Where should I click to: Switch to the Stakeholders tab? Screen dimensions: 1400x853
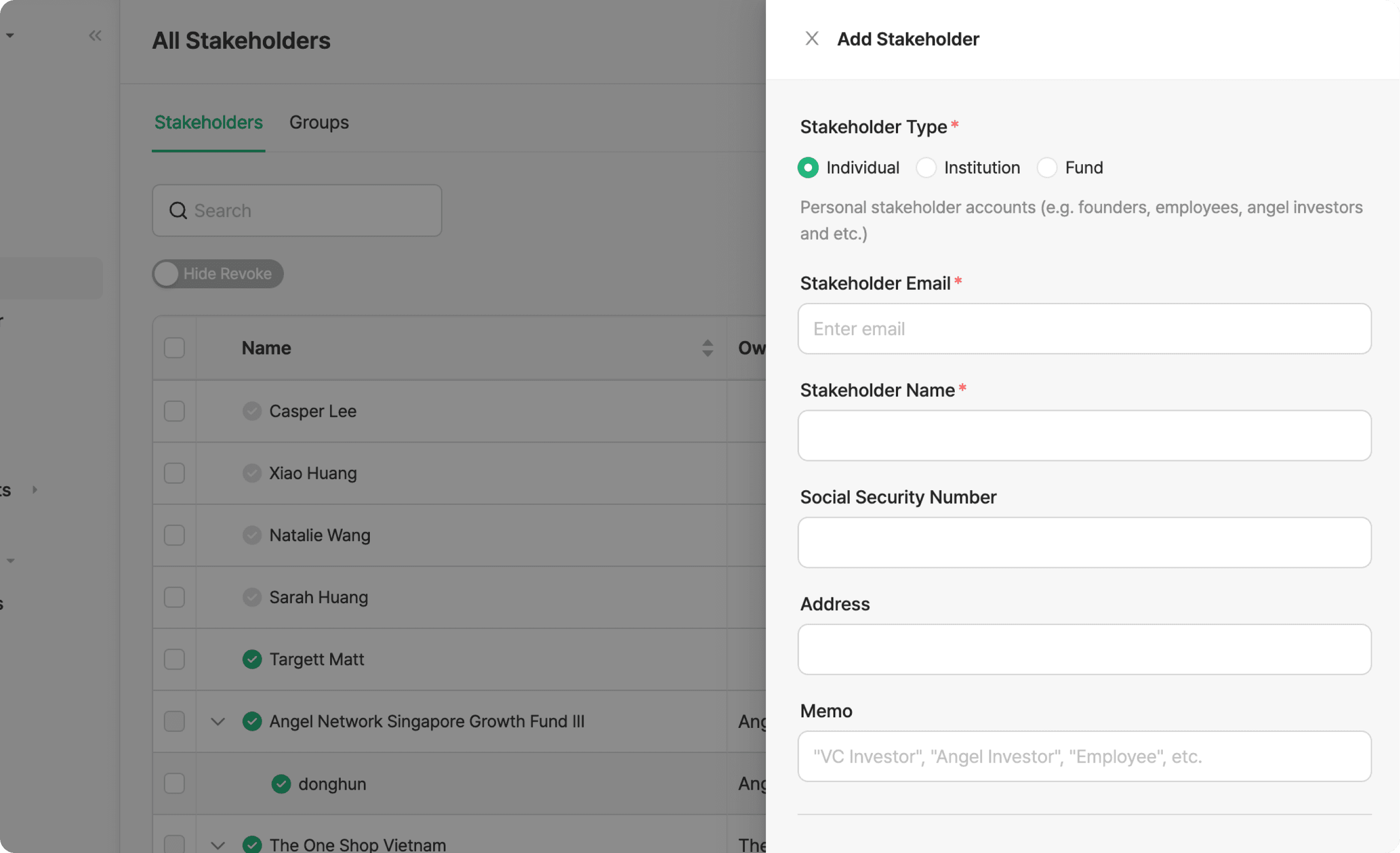click(x=208, y=122)
